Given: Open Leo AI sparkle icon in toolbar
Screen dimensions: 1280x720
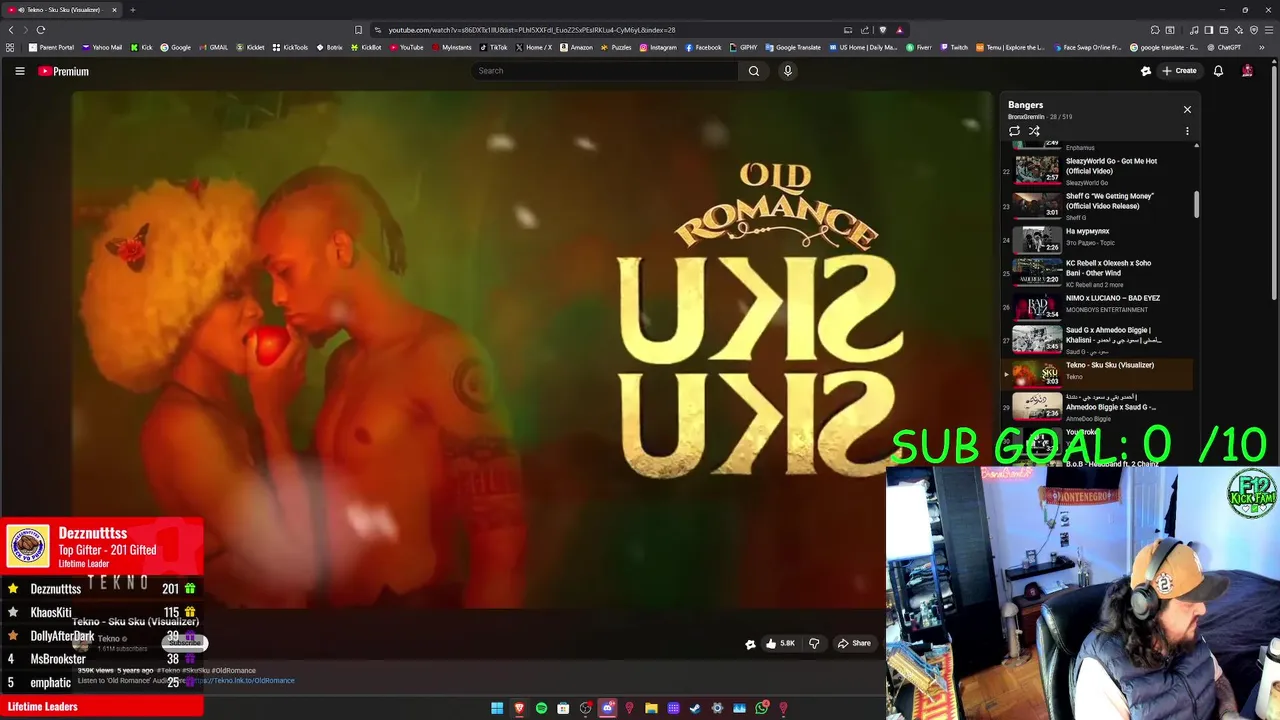Looking at the screenshot, I should pos(1239,30).
